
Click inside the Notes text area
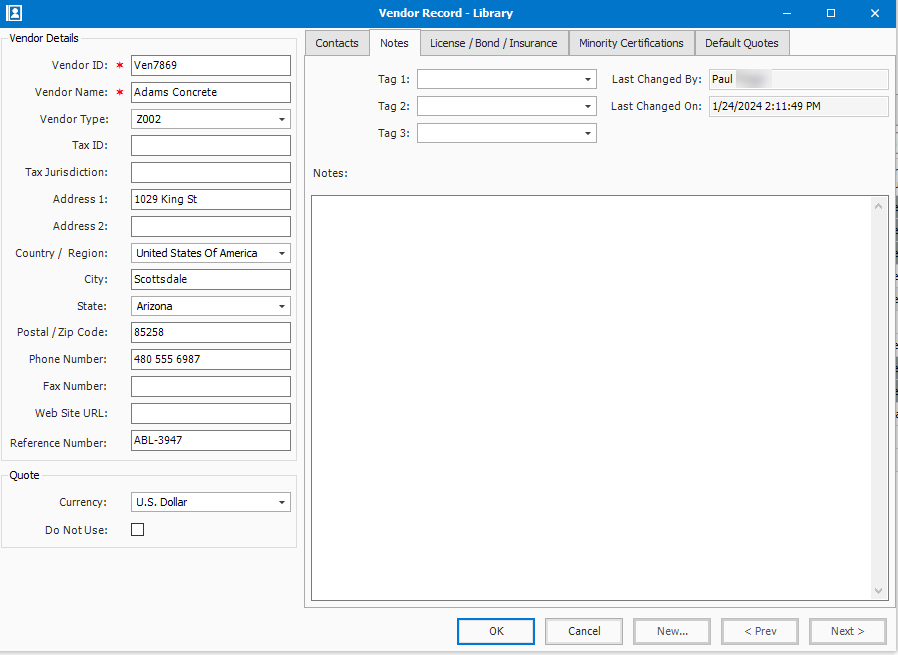(590, 400)
